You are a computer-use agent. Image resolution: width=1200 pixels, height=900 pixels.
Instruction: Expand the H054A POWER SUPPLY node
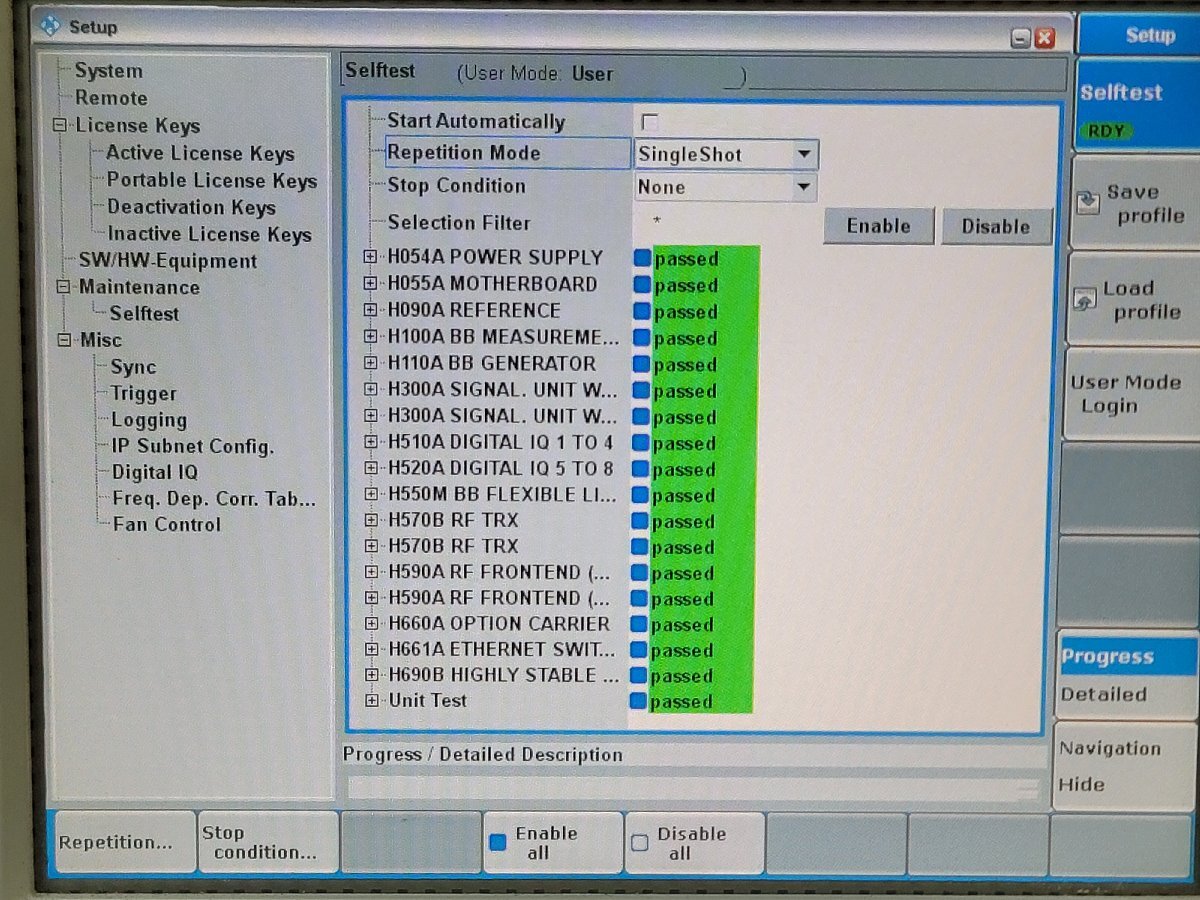click(x=371, y=257)
